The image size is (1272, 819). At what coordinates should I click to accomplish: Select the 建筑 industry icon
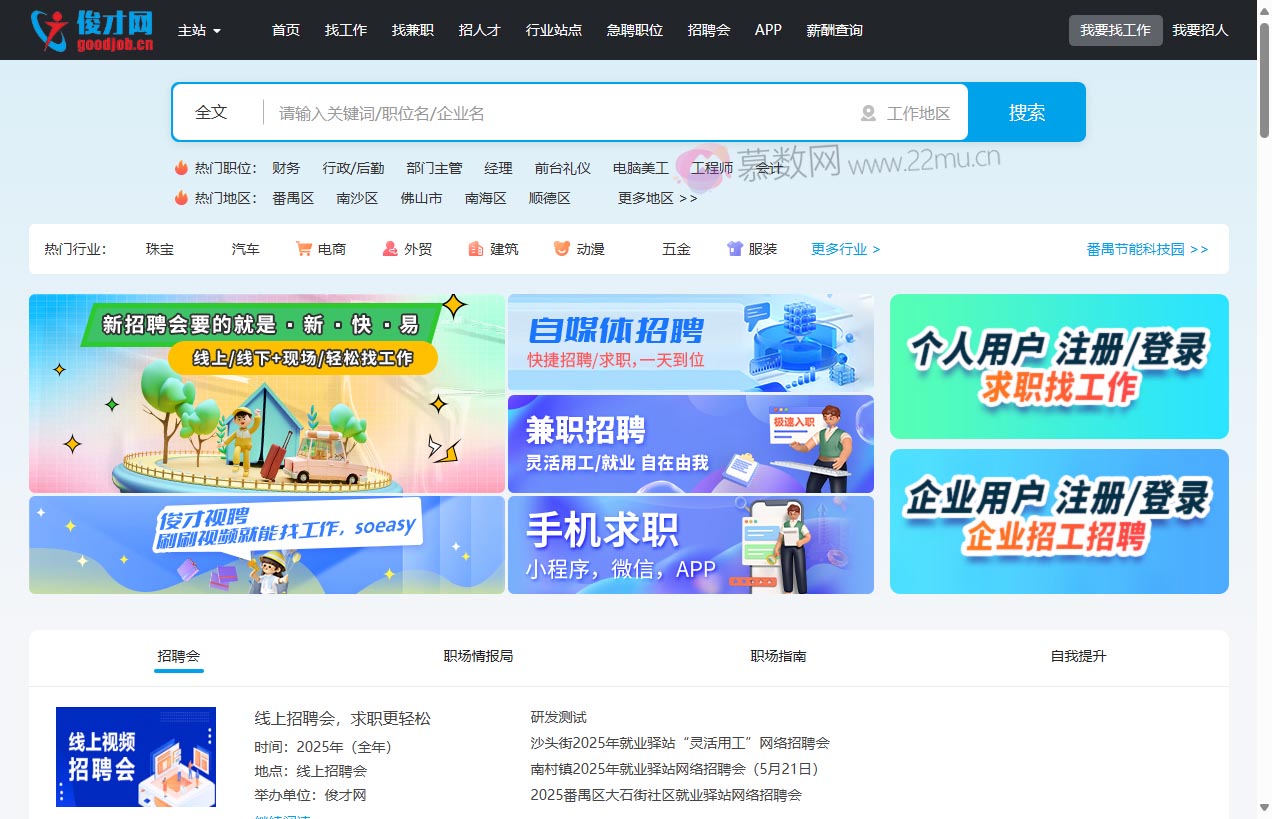[x=474, y=248]
